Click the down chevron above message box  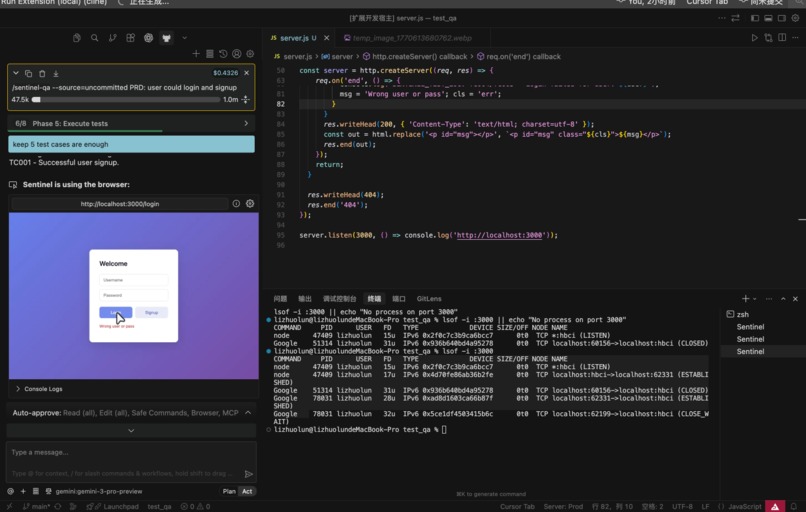[x=131, y=431]
